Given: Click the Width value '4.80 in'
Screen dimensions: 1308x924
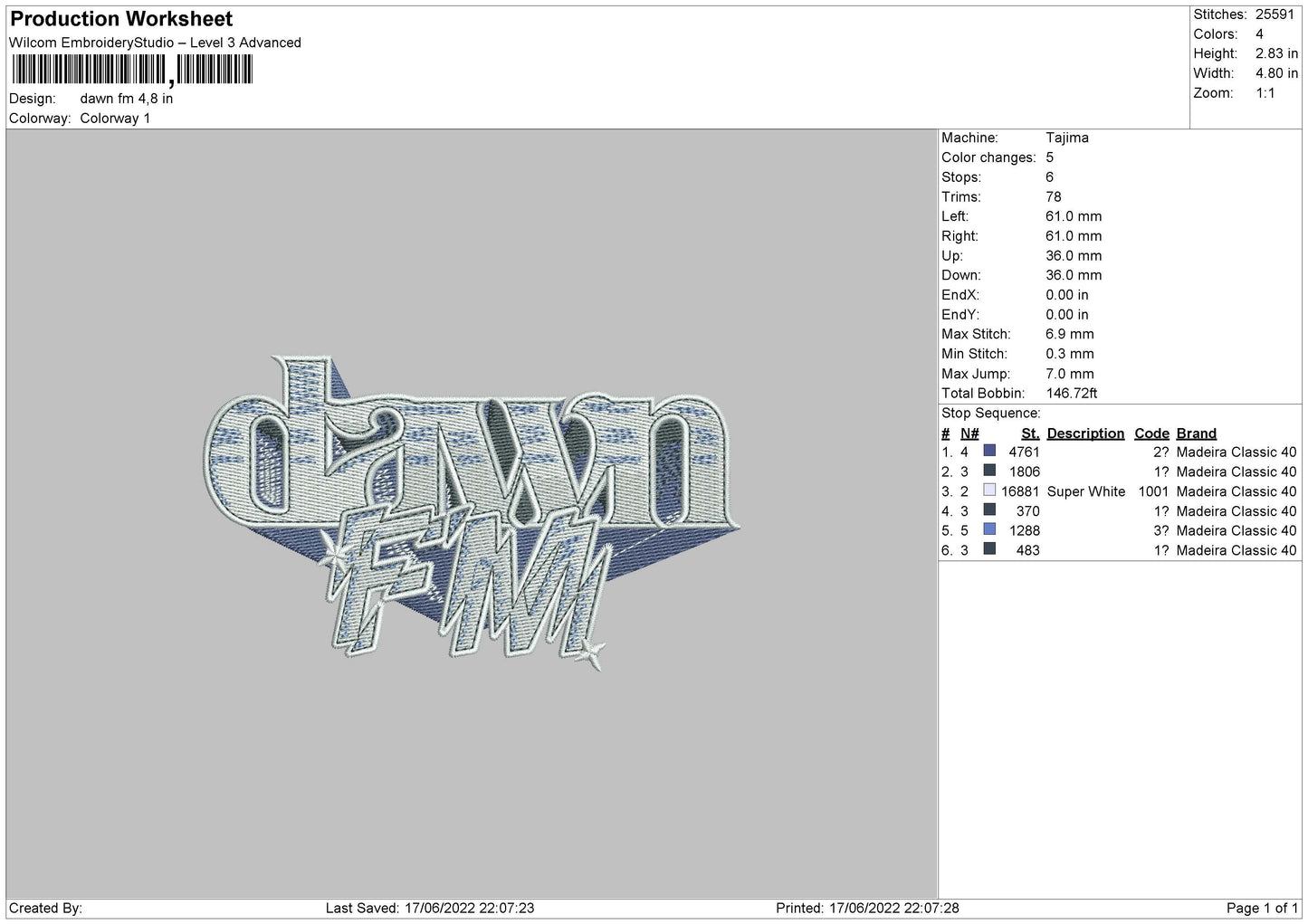Looking at the screenshot, I should coord(1276,73).
